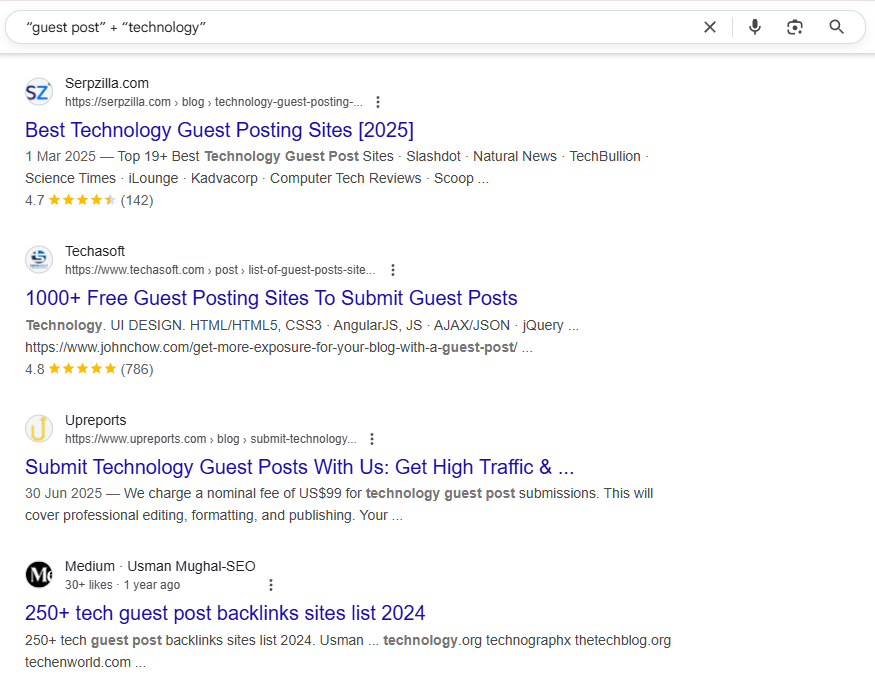This screenshot has width=875, height=700.
Task: Click the Medium favicon on the last result
Action: point(38,574)
